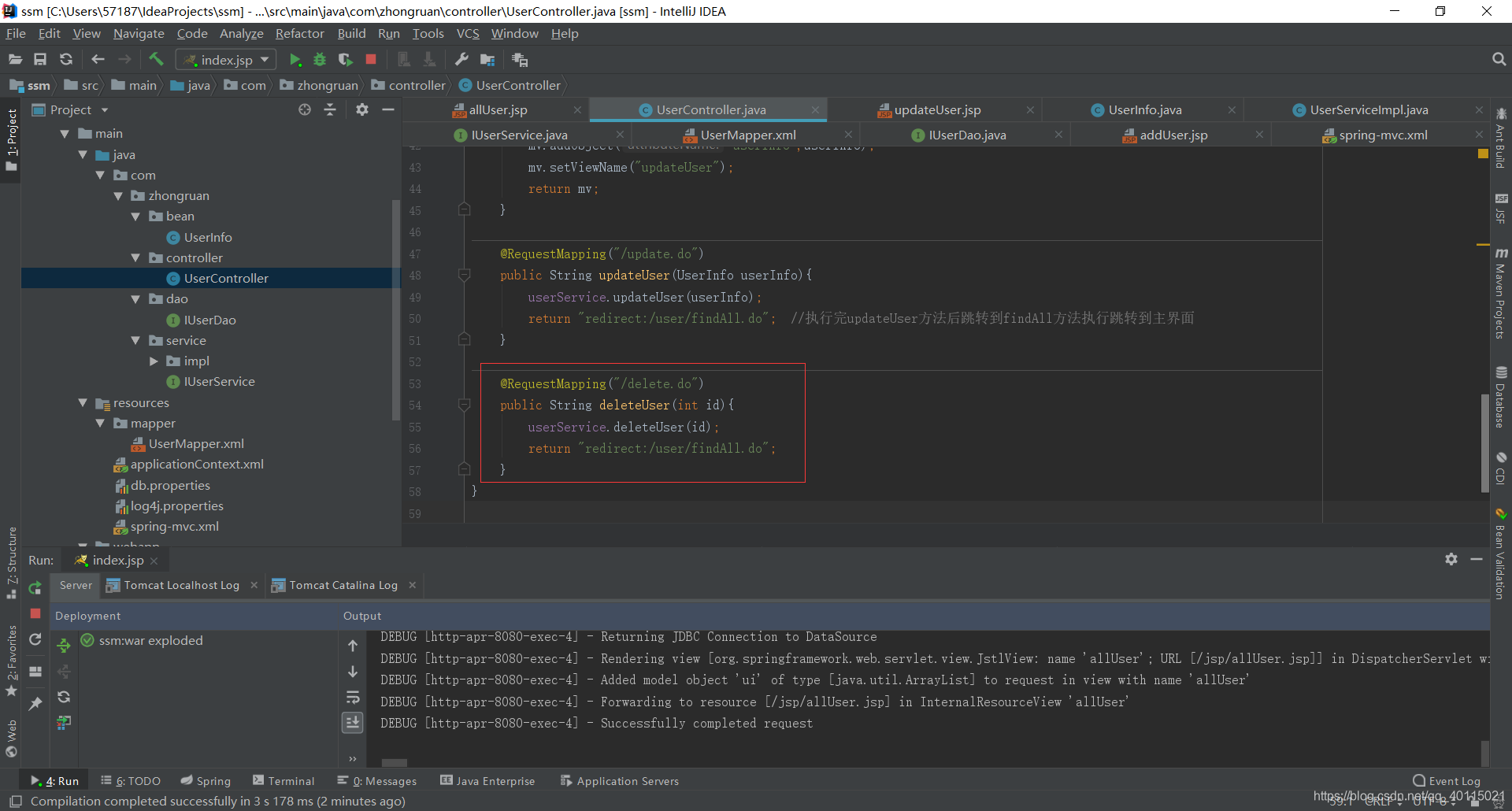Open Tomcat Catalina Log tab
The width and height of the screenshot is (1512, 811).
tap(343, 585)
